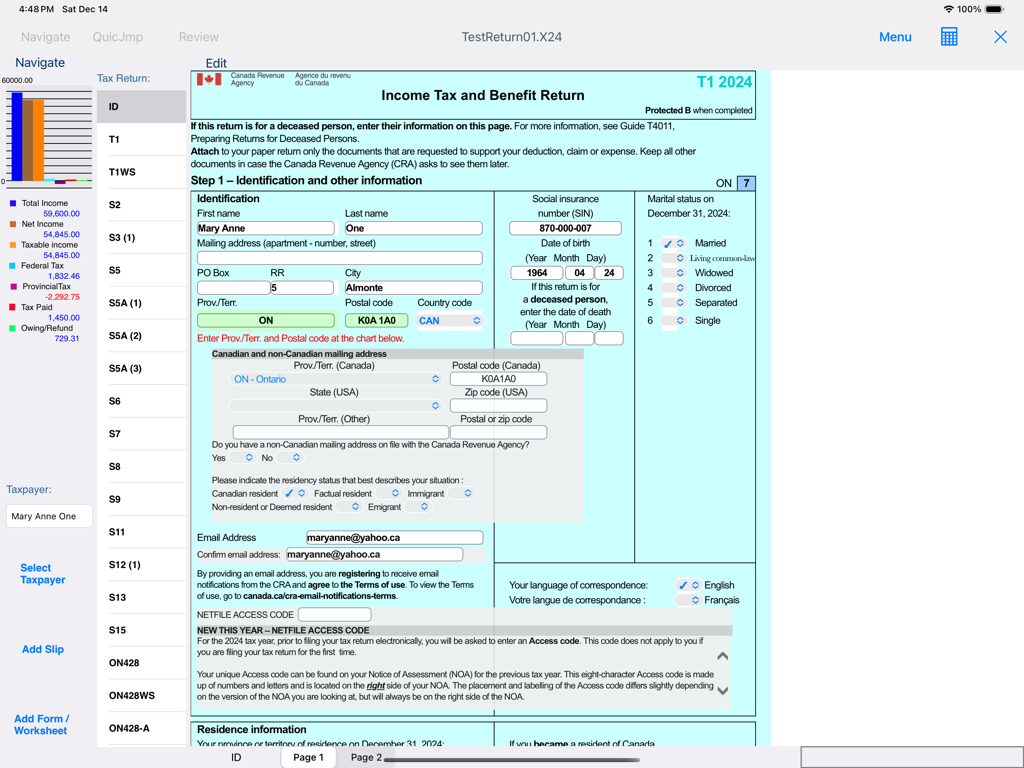
Task: Open the Country code CAN selector
Action: click(x=450, y=320)
